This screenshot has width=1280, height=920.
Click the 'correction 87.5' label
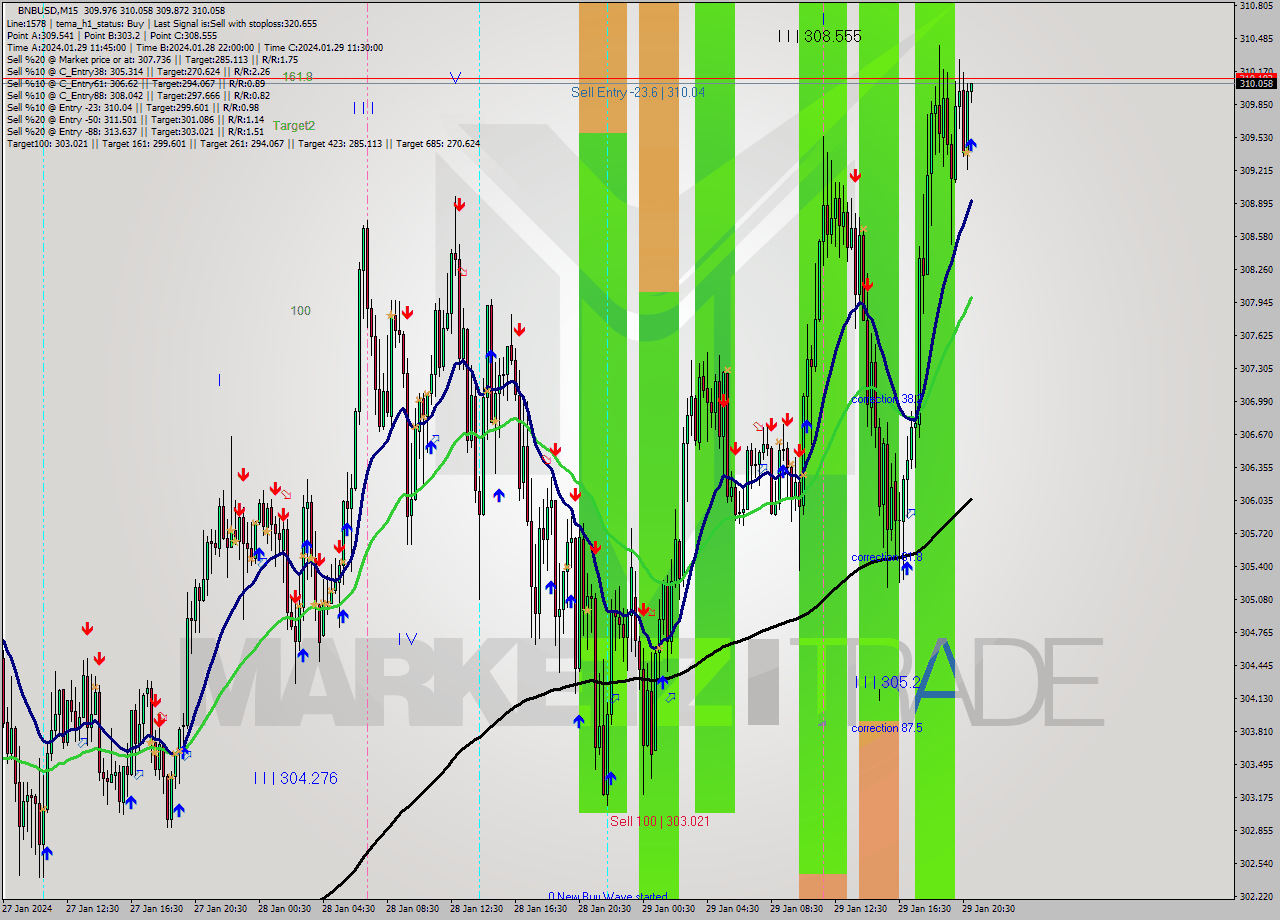pos(886,728)
